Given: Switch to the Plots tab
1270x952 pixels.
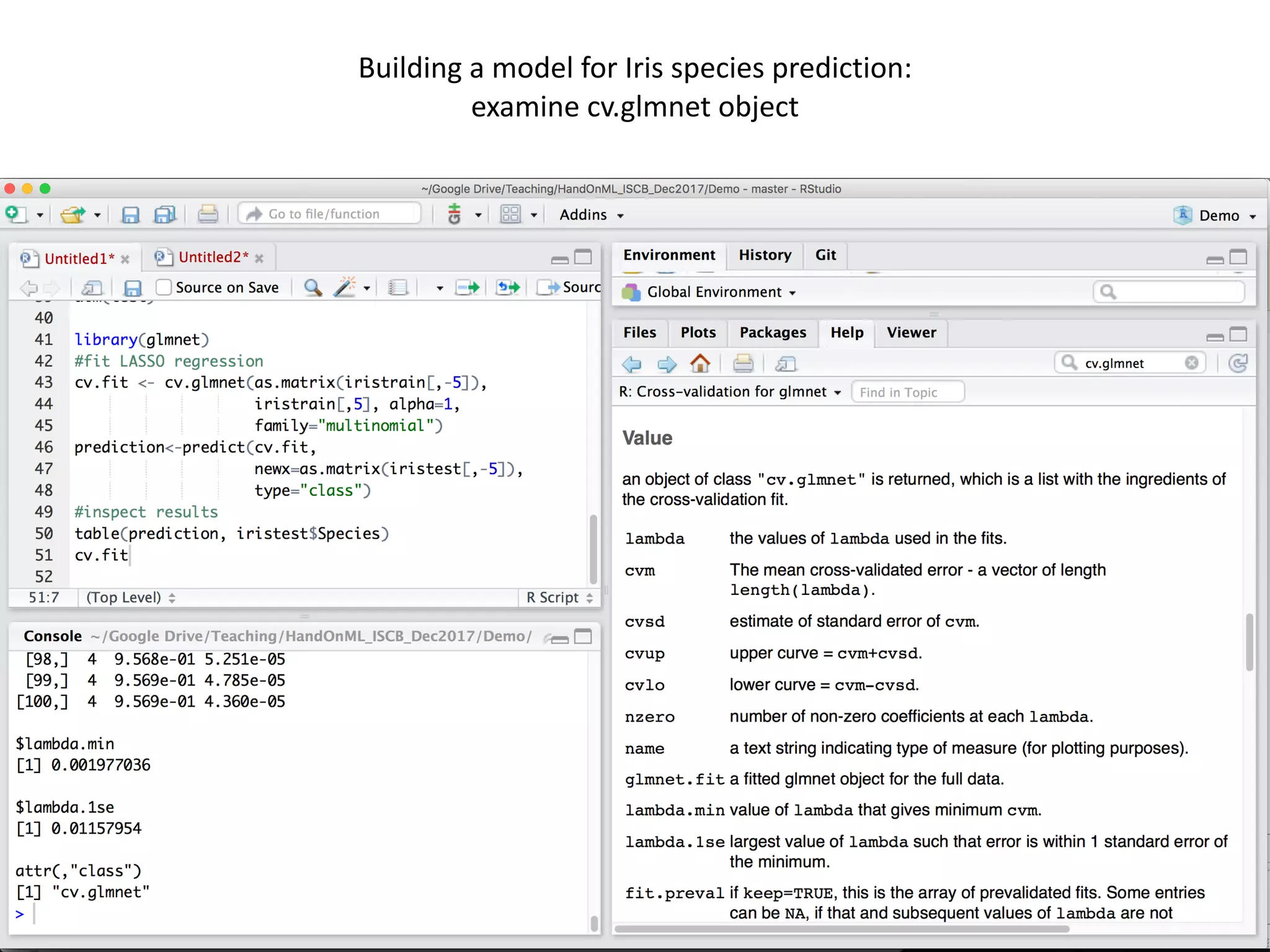Looking at the screenshot, I should 698,332.
